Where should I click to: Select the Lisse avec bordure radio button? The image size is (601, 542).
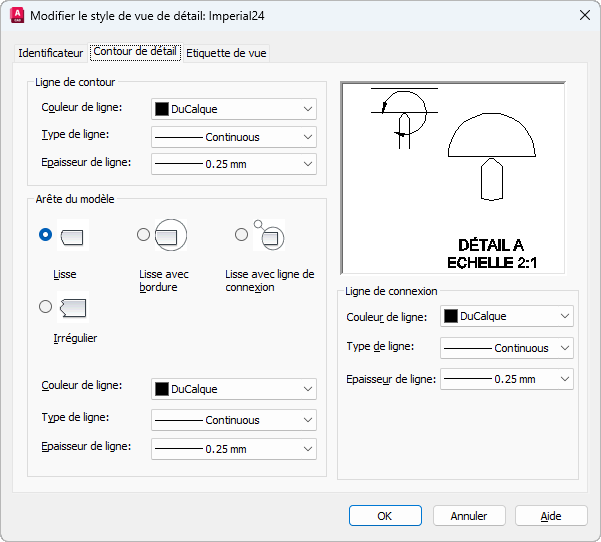(x=143, y=234)
